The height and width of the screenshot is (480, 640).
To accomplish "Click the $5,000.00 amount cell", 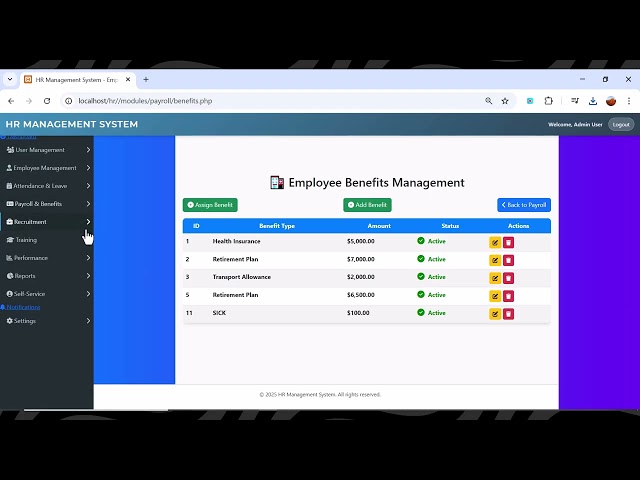I will [x=360, y=241].
